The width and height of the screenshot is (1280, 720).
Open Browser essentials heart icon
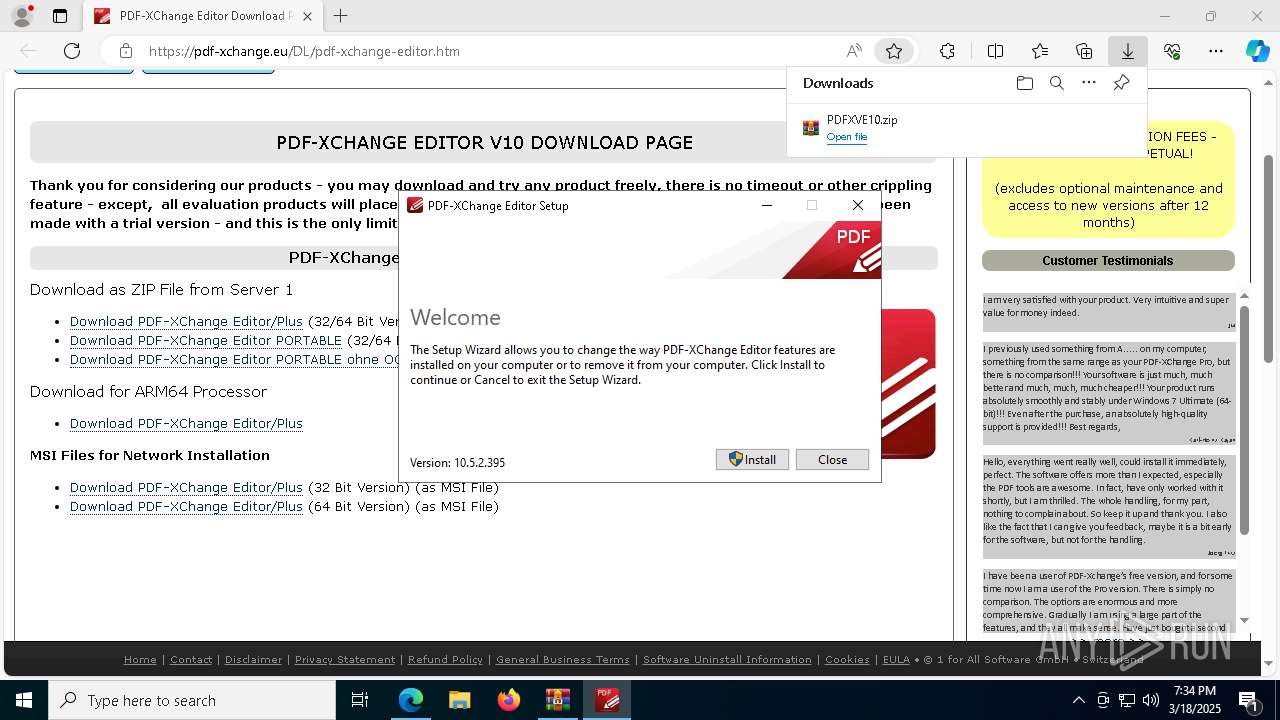tap(1172, 51)
